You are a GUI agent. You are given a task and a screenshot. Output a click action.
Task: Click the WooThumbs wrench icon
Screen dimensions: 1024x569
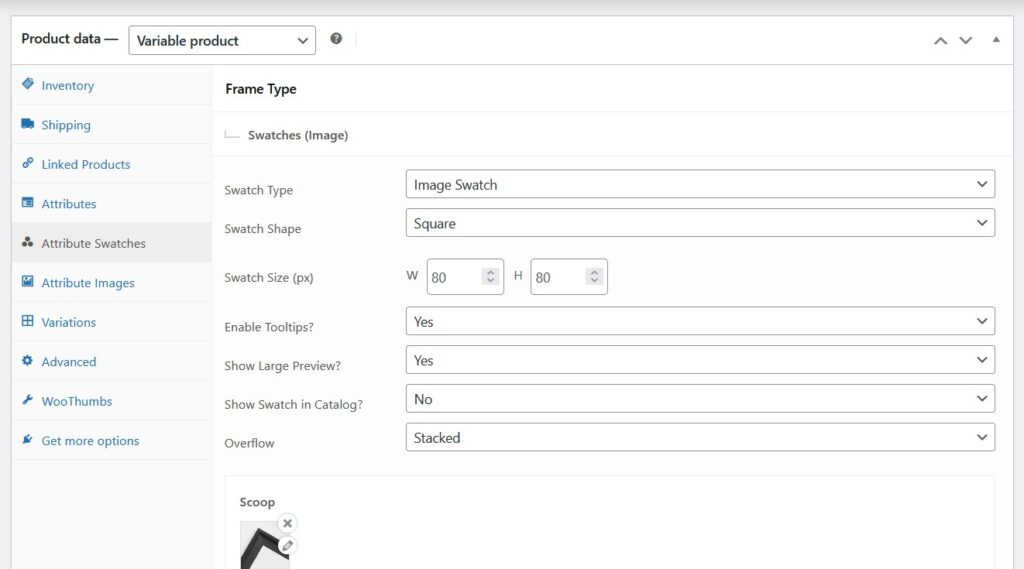tap(28, 401)
